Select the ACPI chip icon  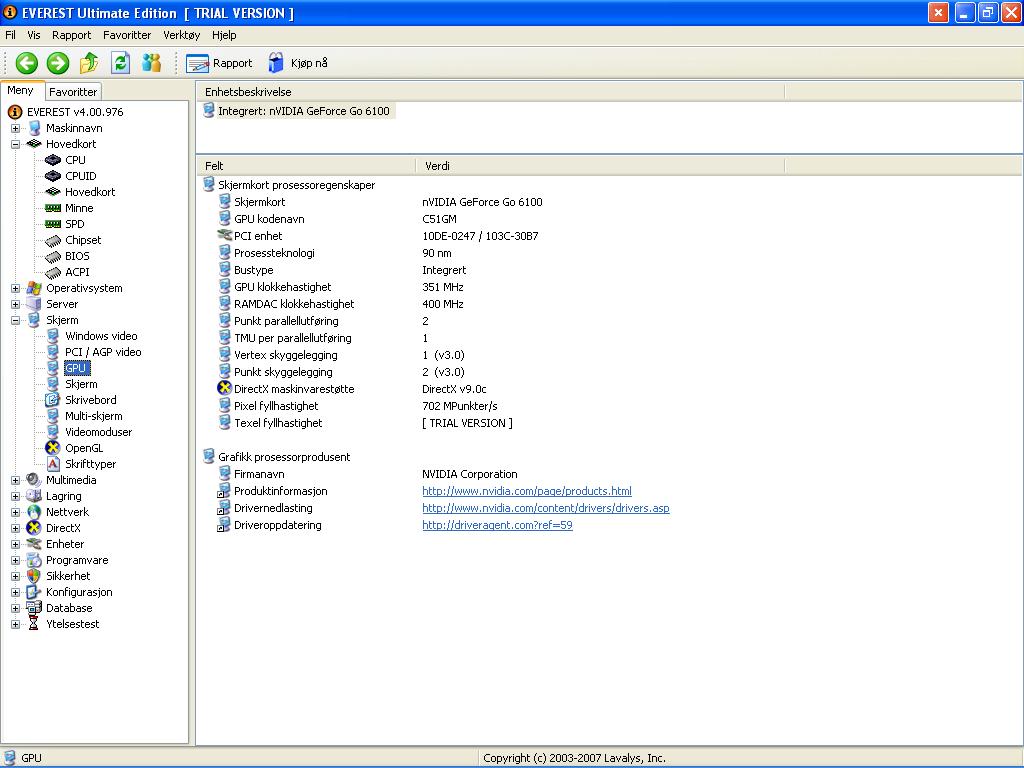click(53, 272)
